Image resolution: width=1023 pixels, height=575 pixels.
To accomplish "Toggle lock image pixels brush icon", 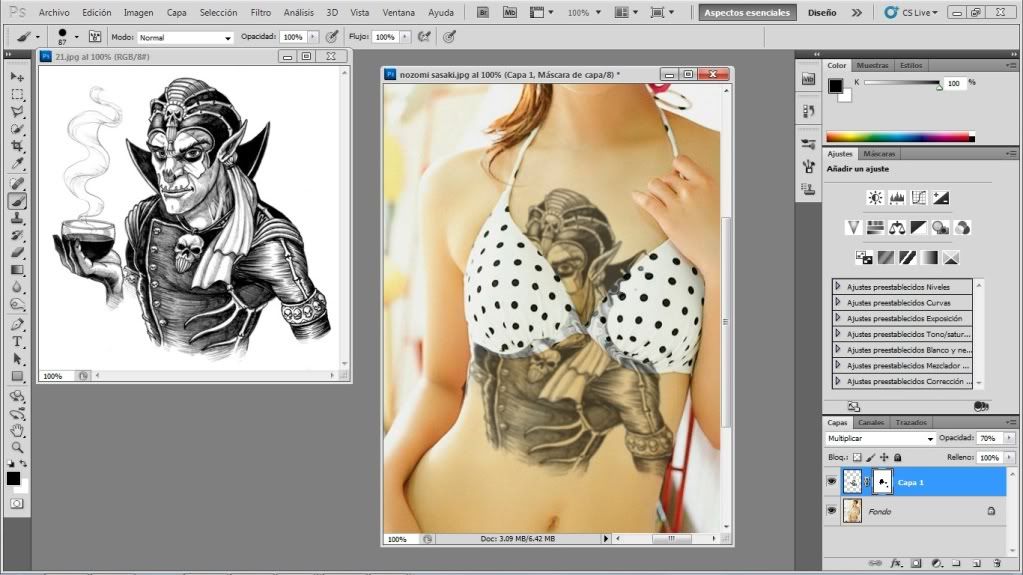I will [870, 458].
